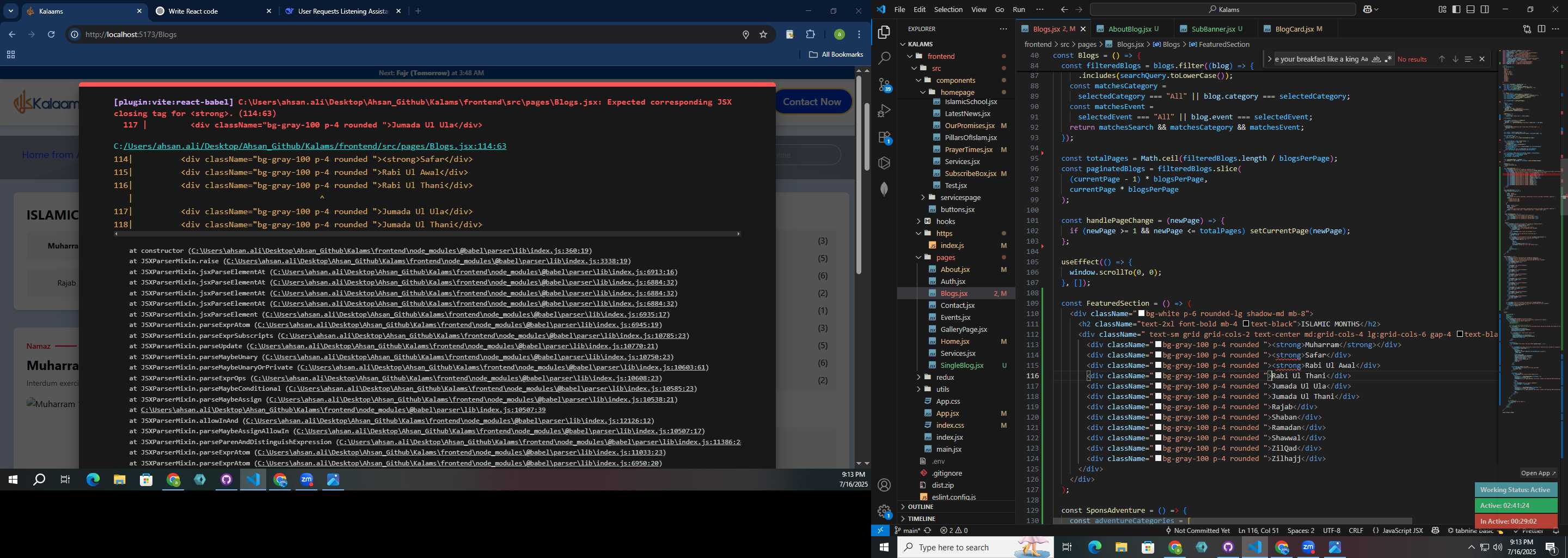Viewport: 1568px width, 558px height.
Task: Split the editor to the right
Action: click(x=1541, y=29)
